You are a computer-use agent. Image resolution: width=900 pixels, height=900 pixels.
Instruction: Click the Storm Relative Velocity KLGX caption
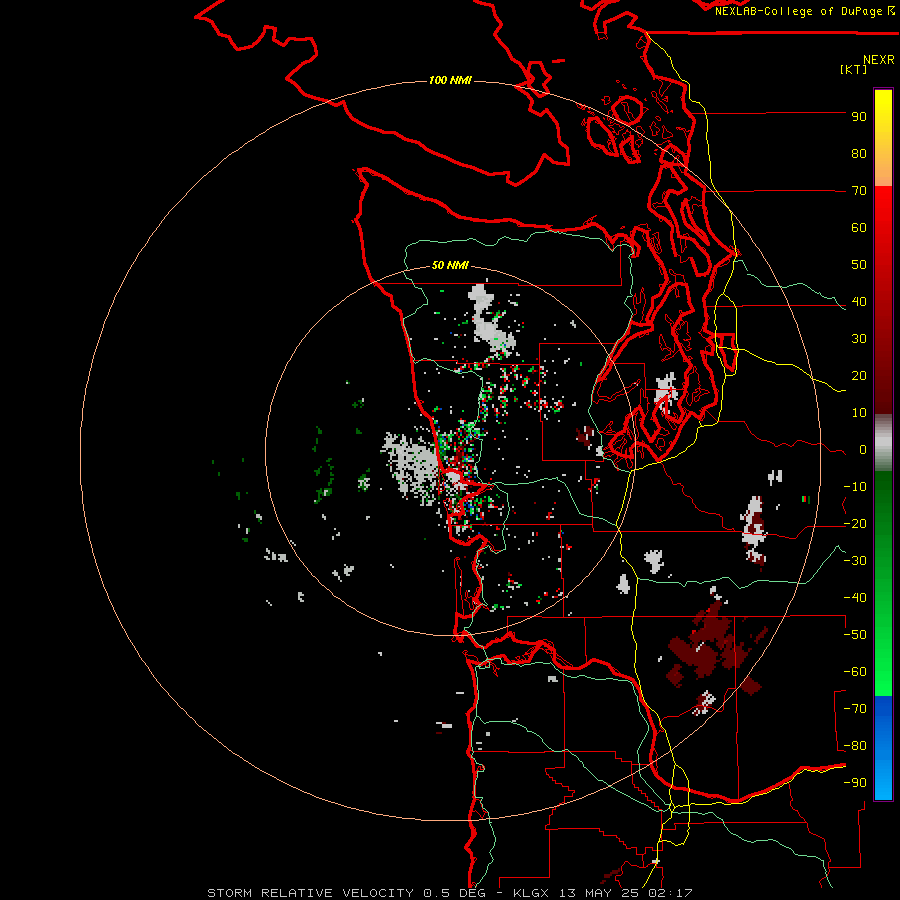450,893
